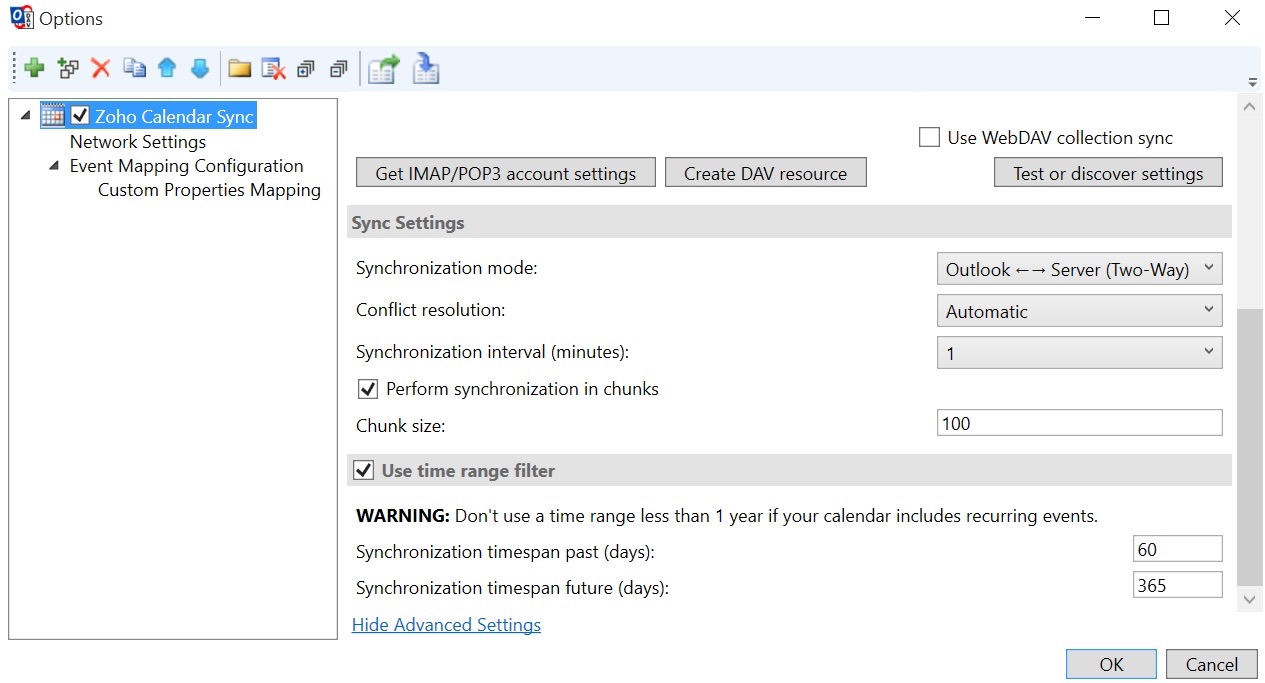Open the Synchronization mode dropdown
The width and height of the screenshot is (1265, 683).
point(1079,269)
